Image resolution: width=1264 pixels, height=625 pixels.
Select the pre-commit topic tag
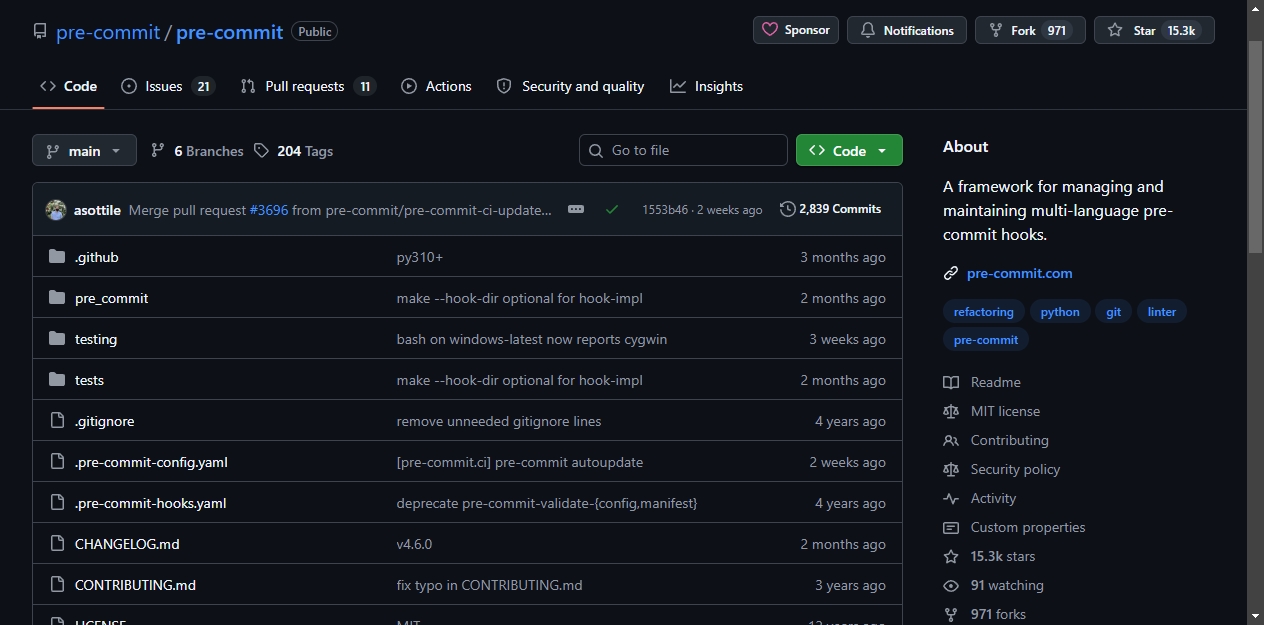tap(986, 340)
